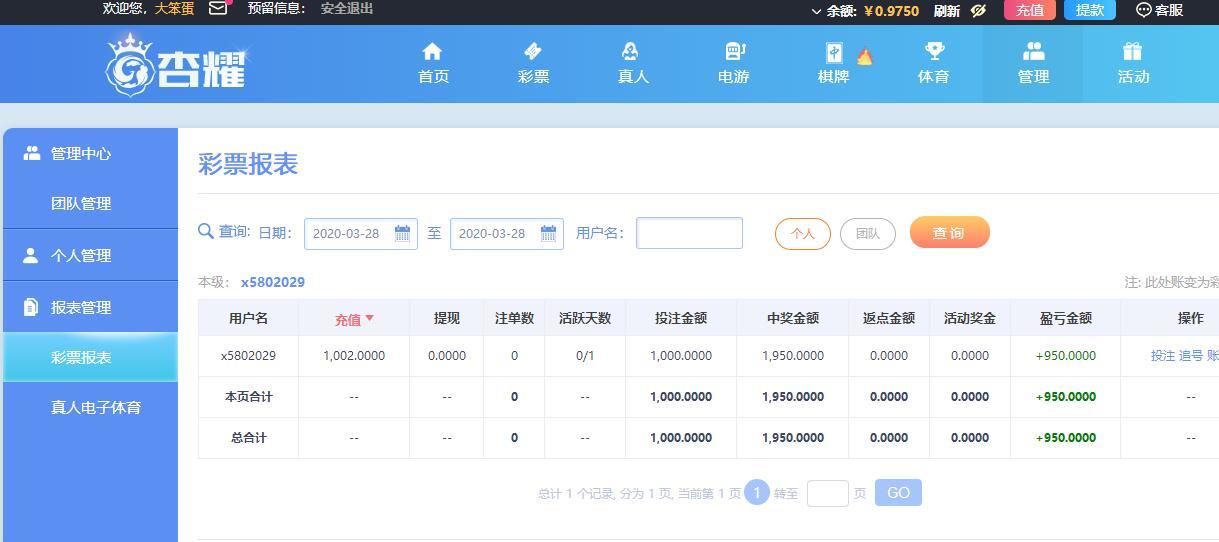Click the 1,002.0000 recharge cell

point(354,356)
